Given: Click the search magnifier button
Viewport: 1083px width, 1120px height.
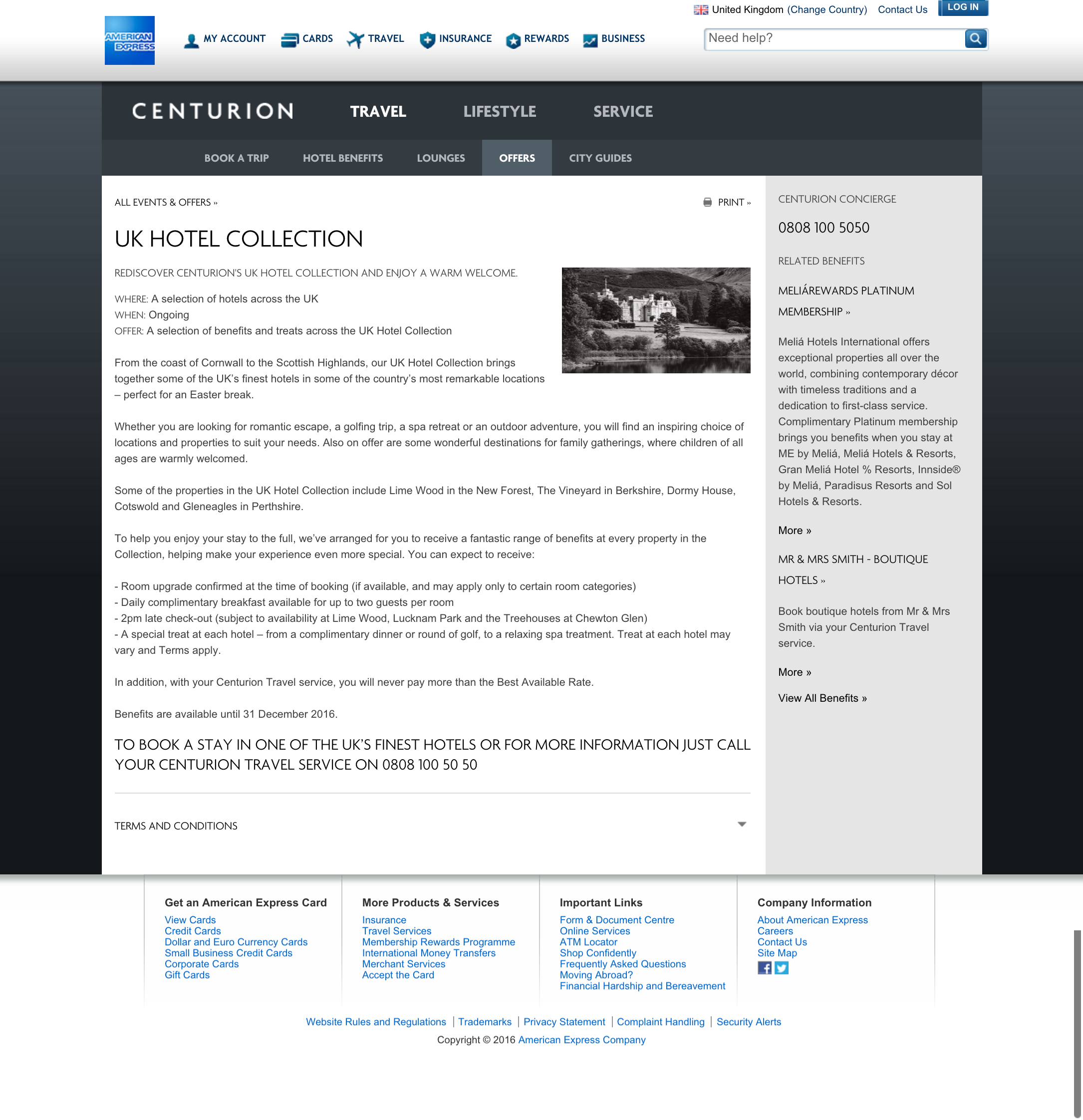Looking at the screenshot, I should (x=976, y=39).
